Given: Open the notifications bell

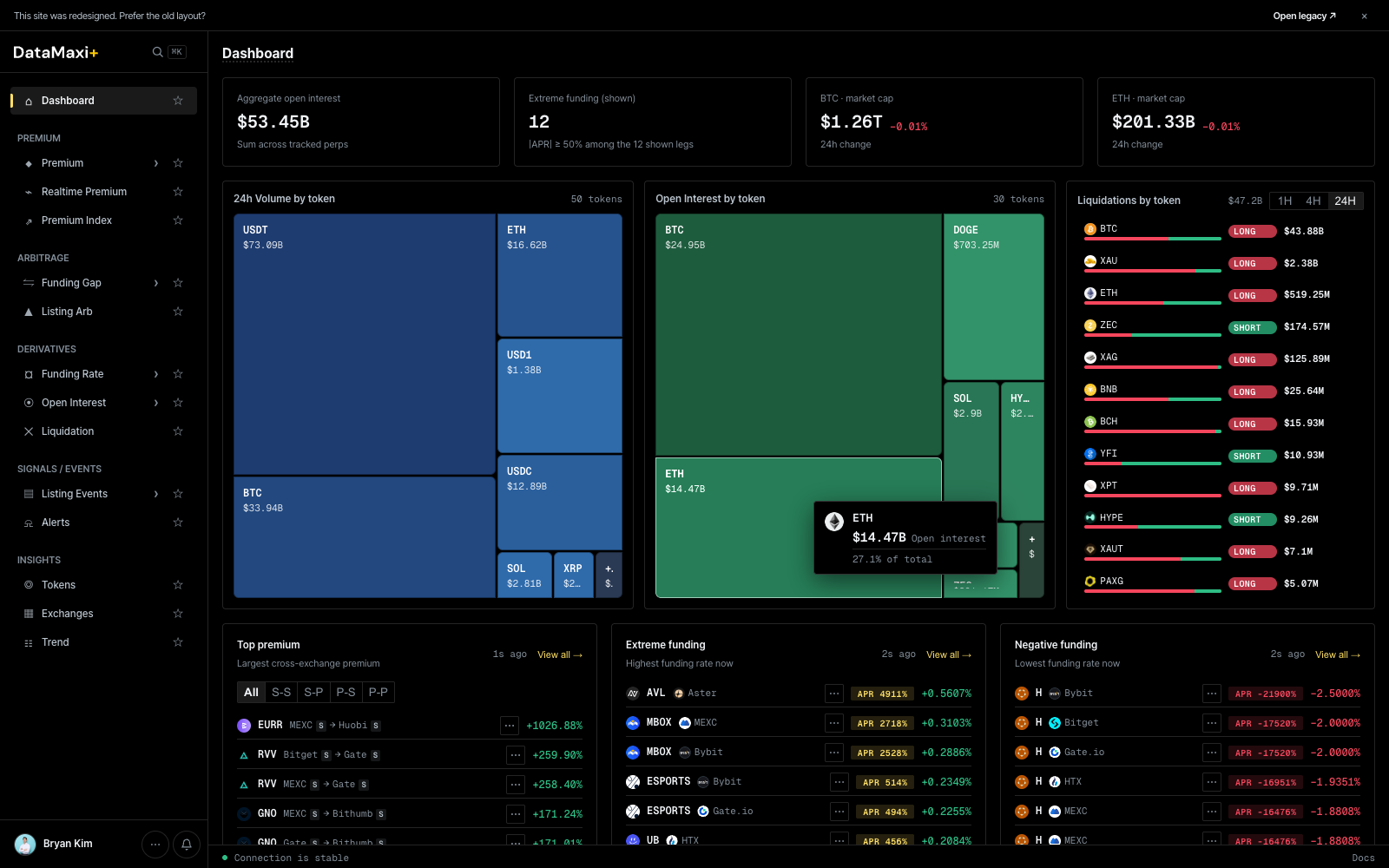Looking at the screenshot, I should coord(187,844).
